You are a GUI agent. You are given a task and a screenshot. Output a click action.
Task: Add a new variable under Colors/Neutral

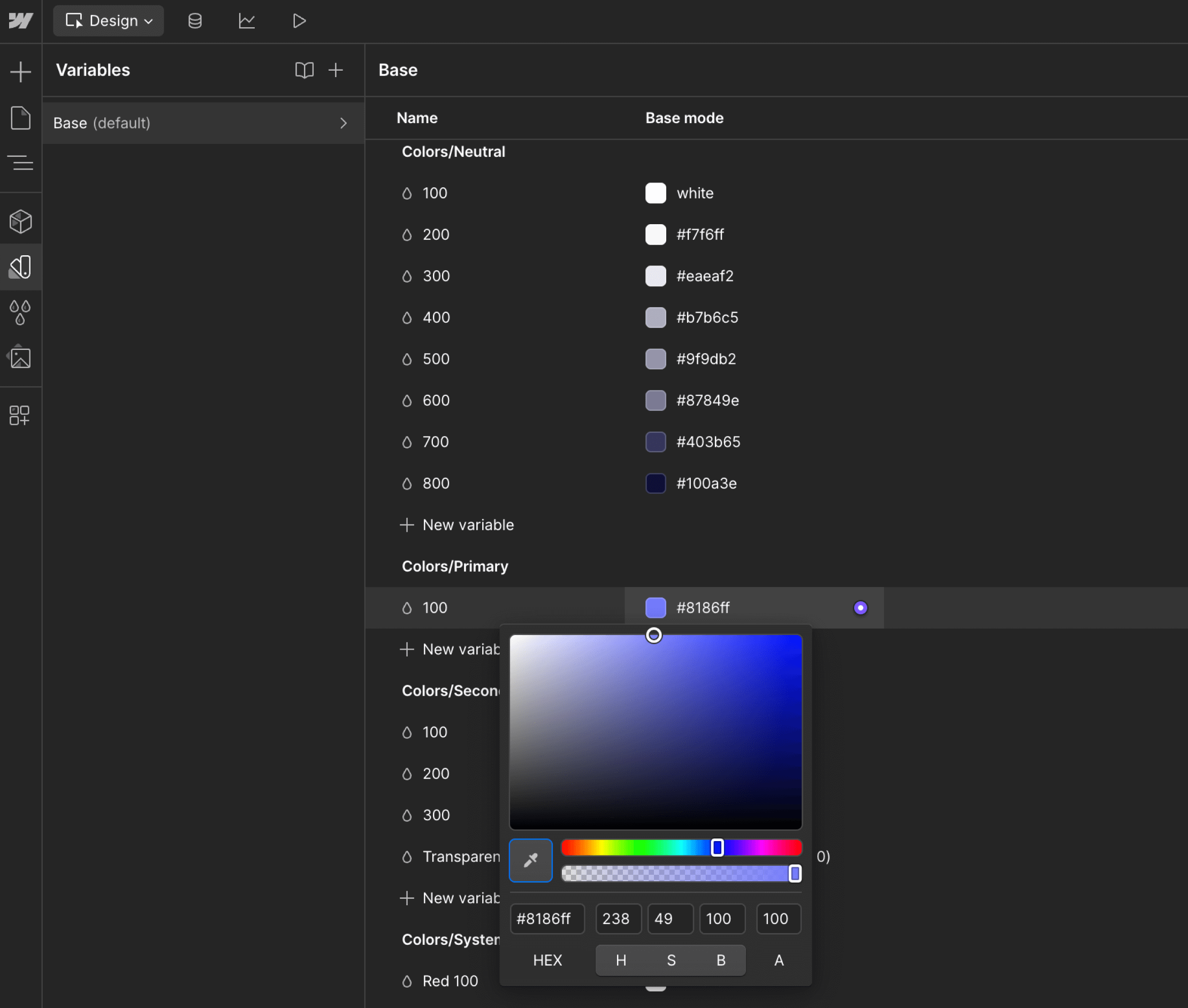pyautogui.click(x=456, y=524)
